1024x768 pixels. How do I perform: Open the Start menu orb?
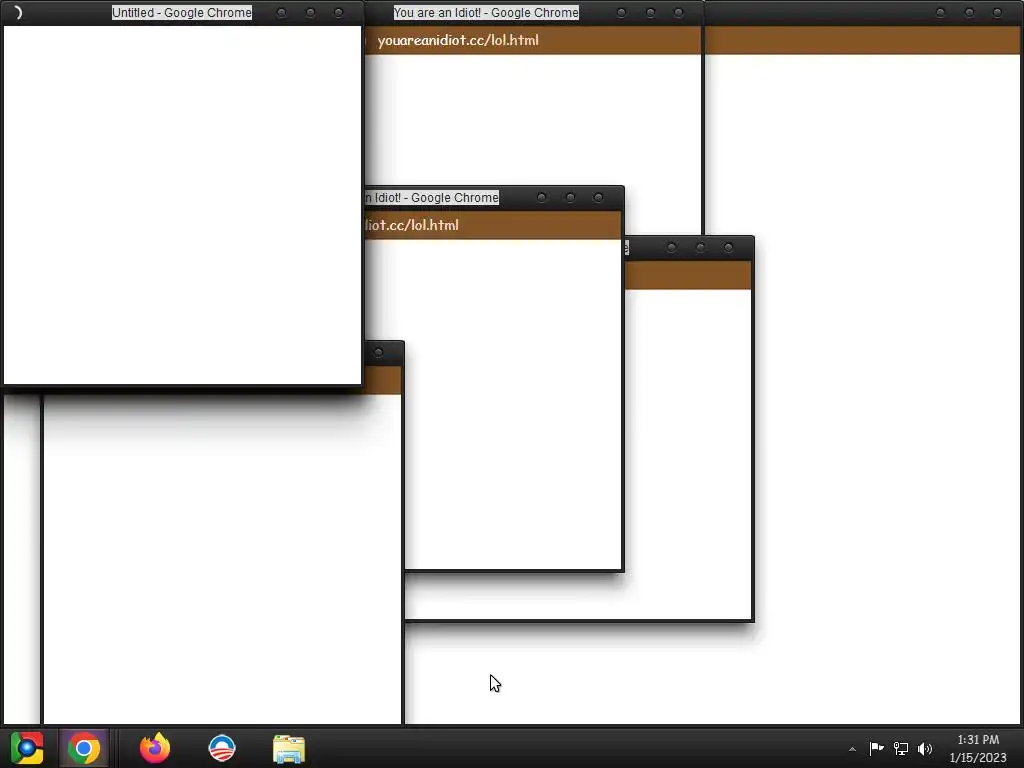(27, 748)
